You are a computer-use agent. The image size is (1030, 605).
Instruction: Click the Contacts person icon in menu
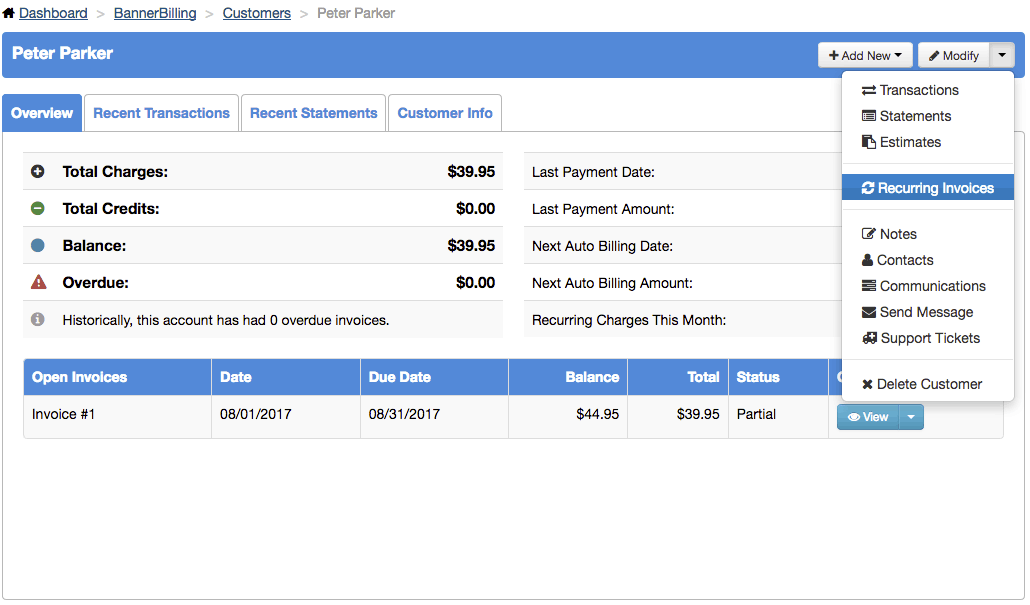tap(867, 260)
